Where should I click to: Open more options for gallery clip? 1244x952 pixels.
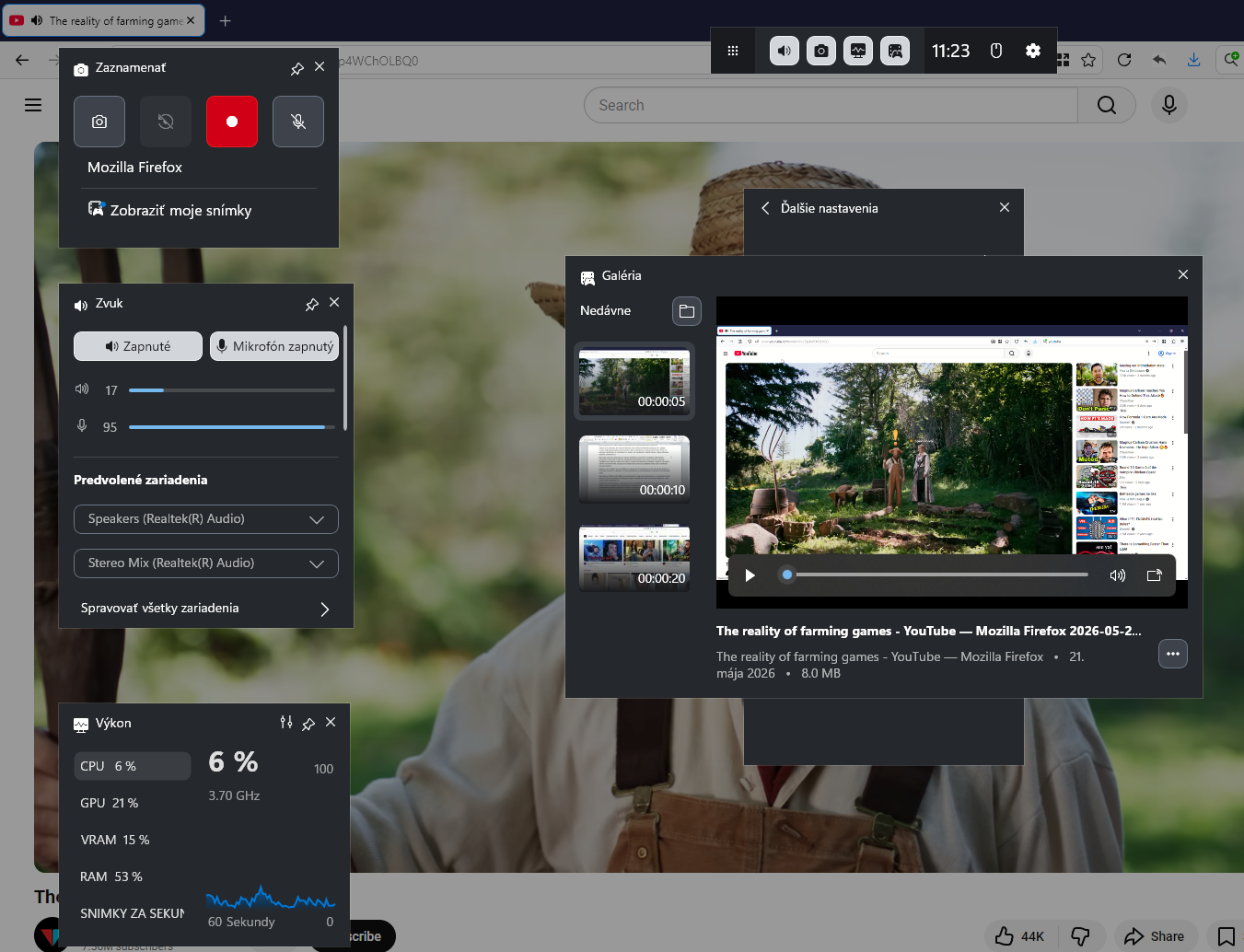[x=1172, y=654]
